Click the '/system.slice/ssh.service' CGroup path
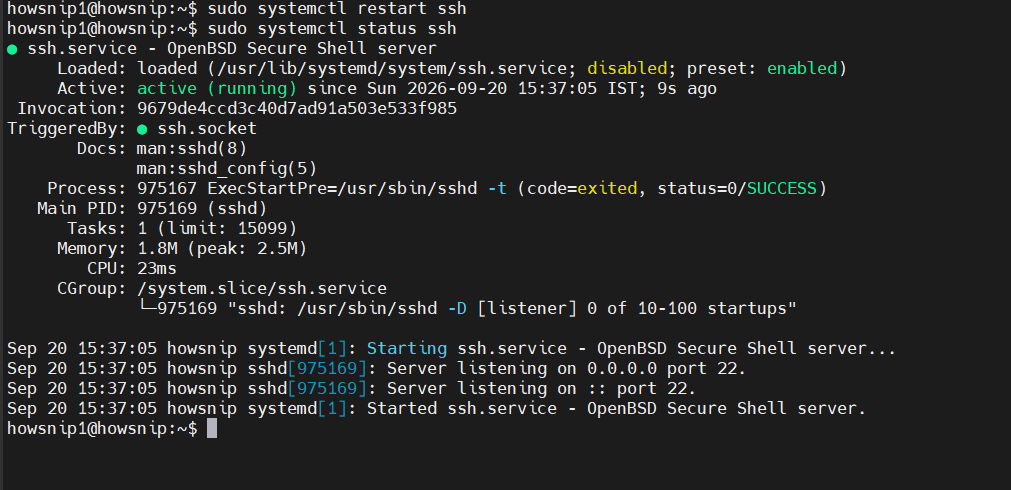 (262, 289)
